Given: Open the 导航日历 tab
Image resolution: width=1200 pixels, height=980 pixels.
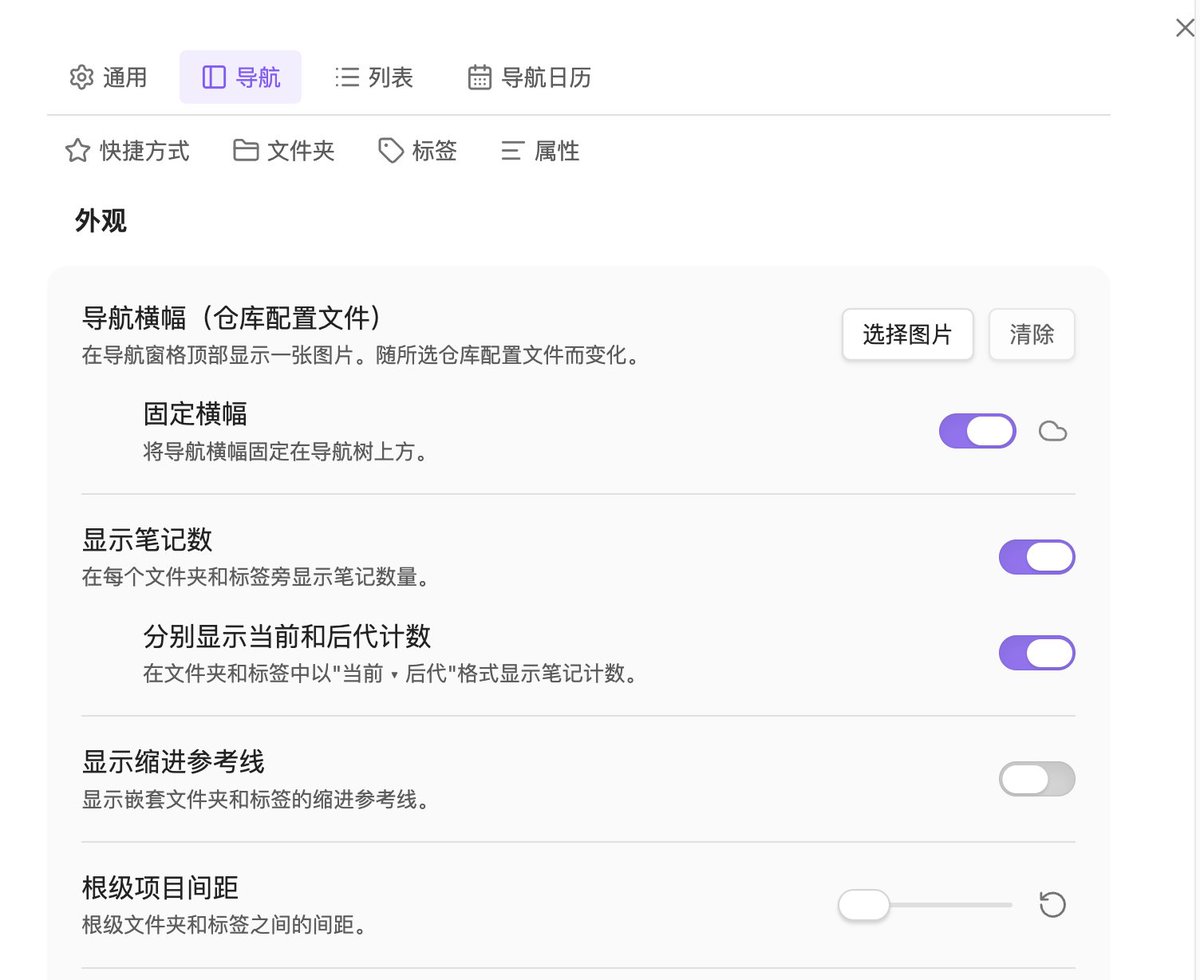Looking at the screenshot, I should [x=530, y=77].
